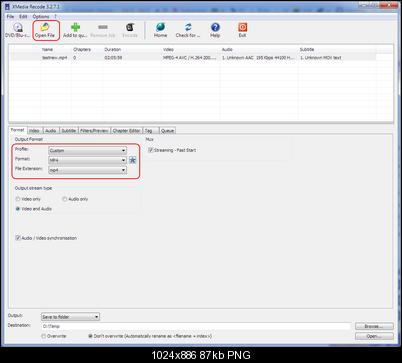The height and width of the screenshot is (363, 402).
Task: Click the Duration column header
Action: pyautogui.click(x=132, y=49)
